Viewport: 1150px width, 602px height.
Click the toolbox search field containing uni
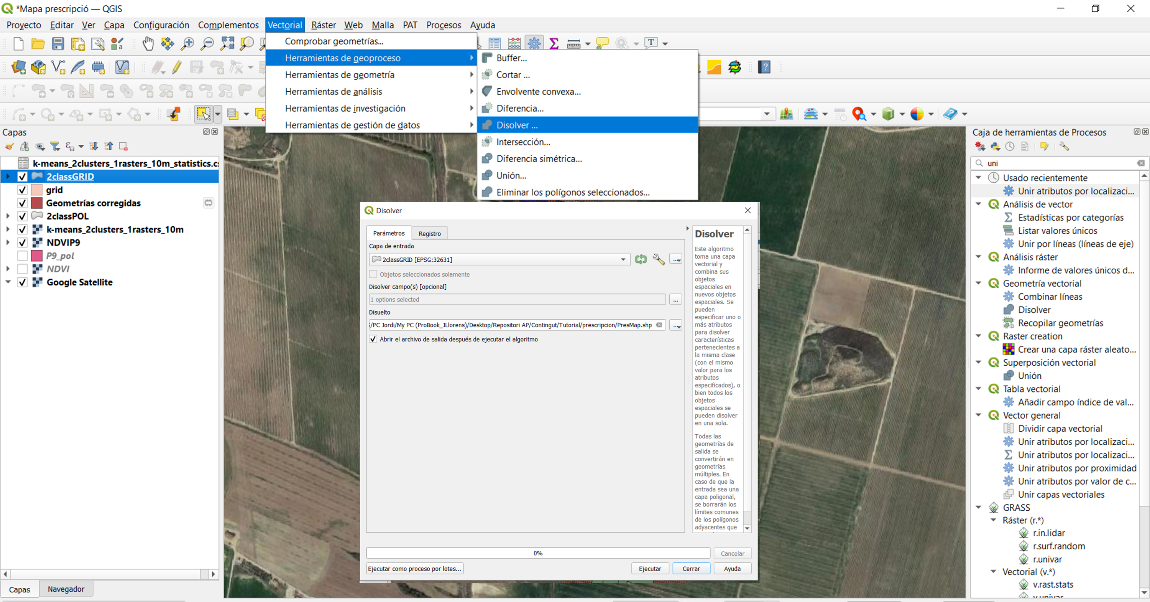coord(1060,163)
